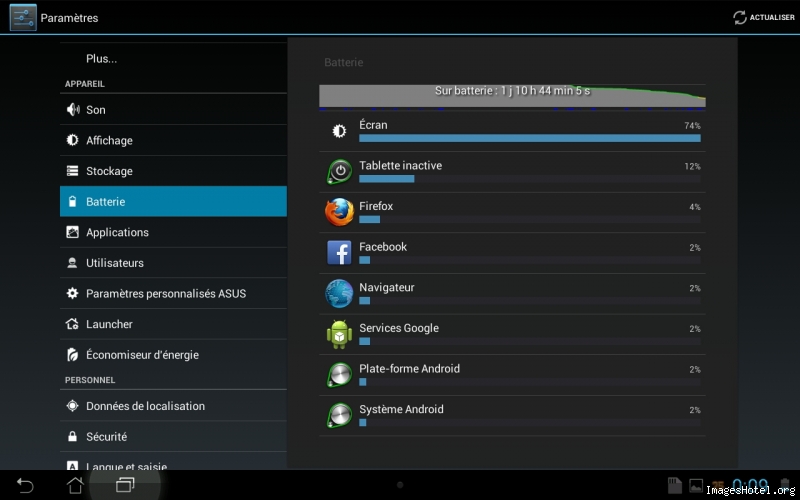
Task: Tap the Plate-forme Android icon
Action: pyautogui.click(x=339, y=374)
